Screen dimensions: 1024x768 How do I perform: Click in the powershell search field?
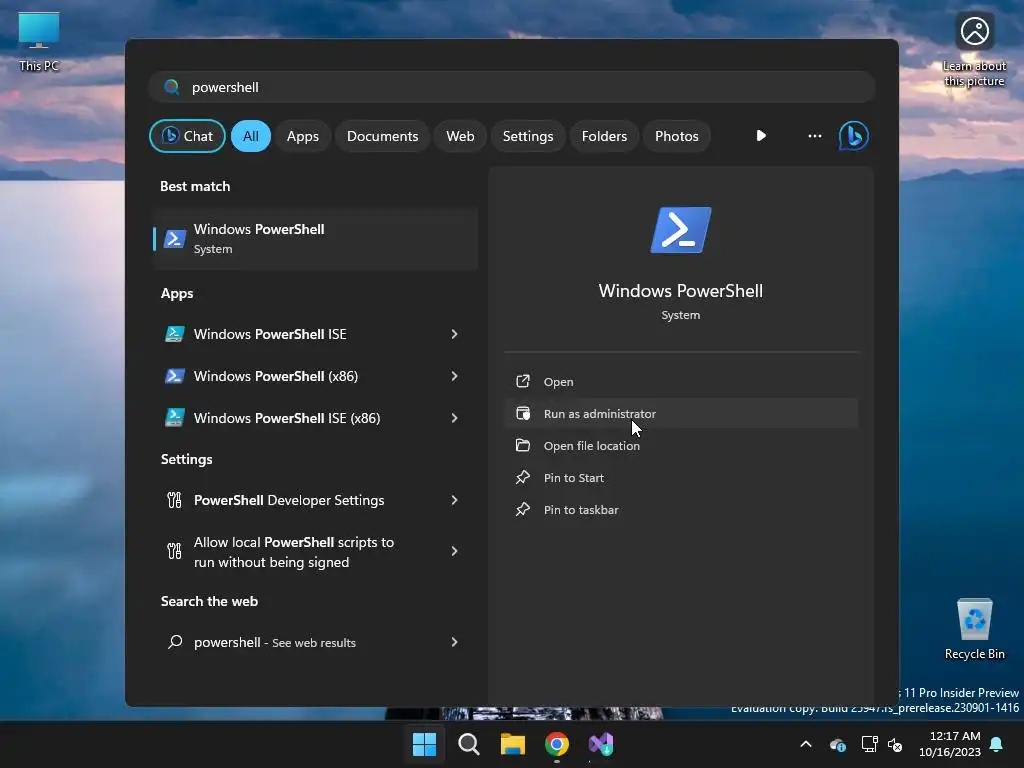tap(512, 87)
